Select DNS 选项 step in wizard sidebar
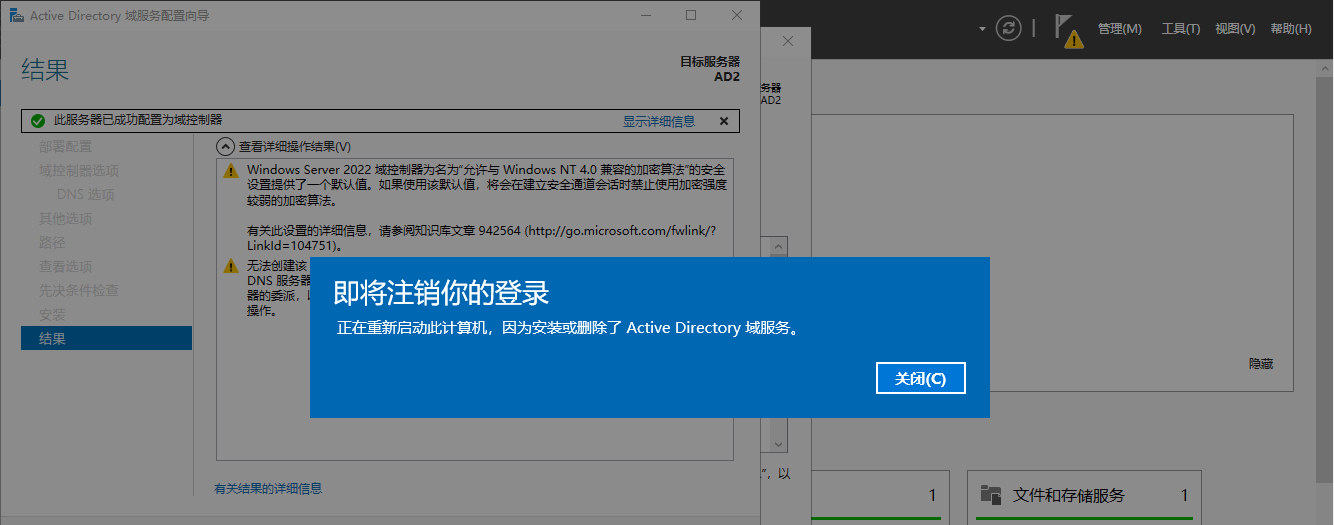Viewport: 1334px width, 525px height. tap(86, 194)
